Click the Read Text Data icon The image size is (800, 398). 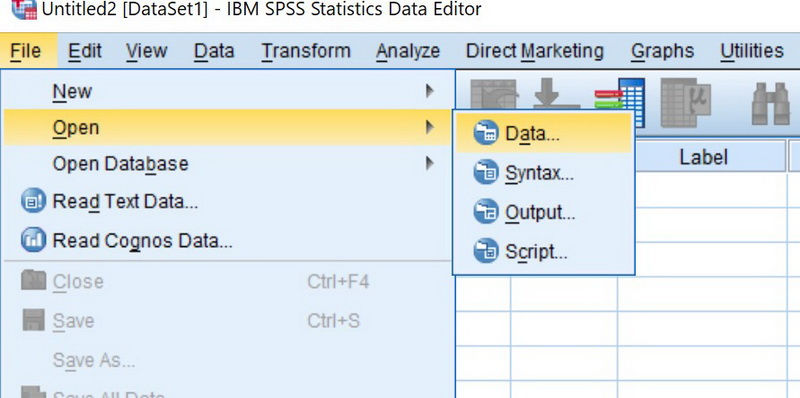tap(34, 202)
